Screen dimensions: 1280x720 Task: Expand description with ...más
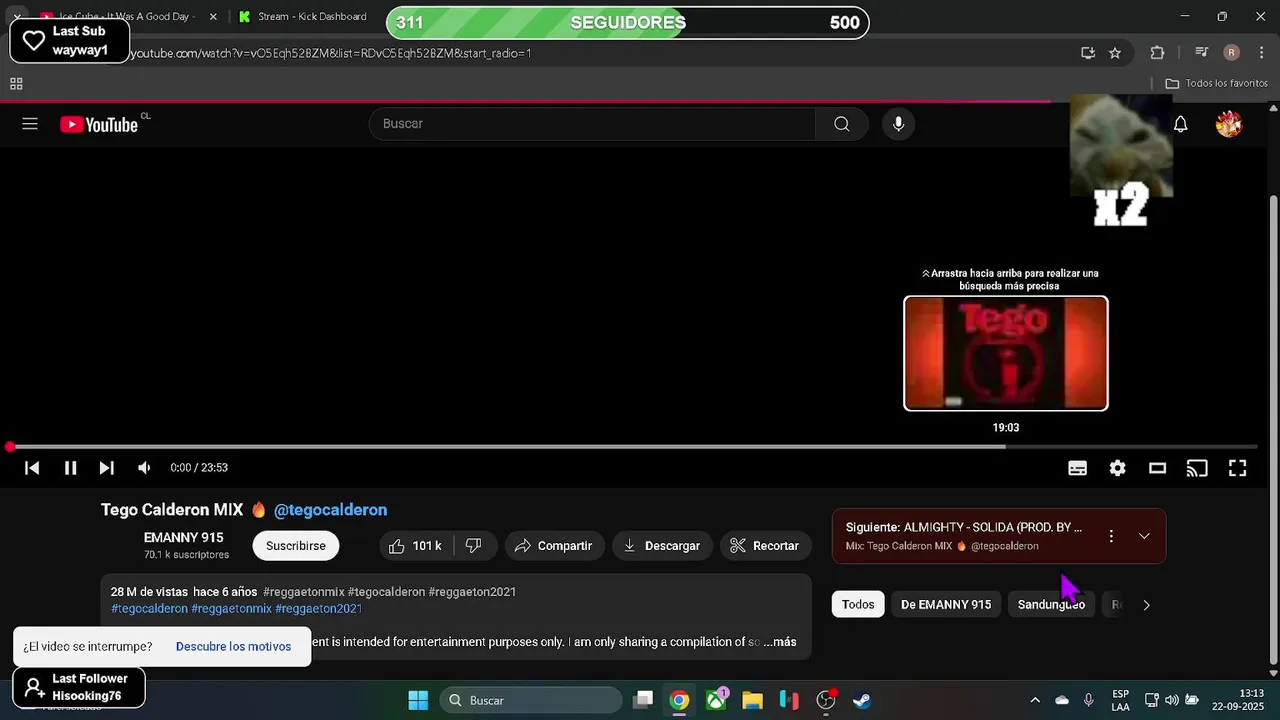click(780, 642)
